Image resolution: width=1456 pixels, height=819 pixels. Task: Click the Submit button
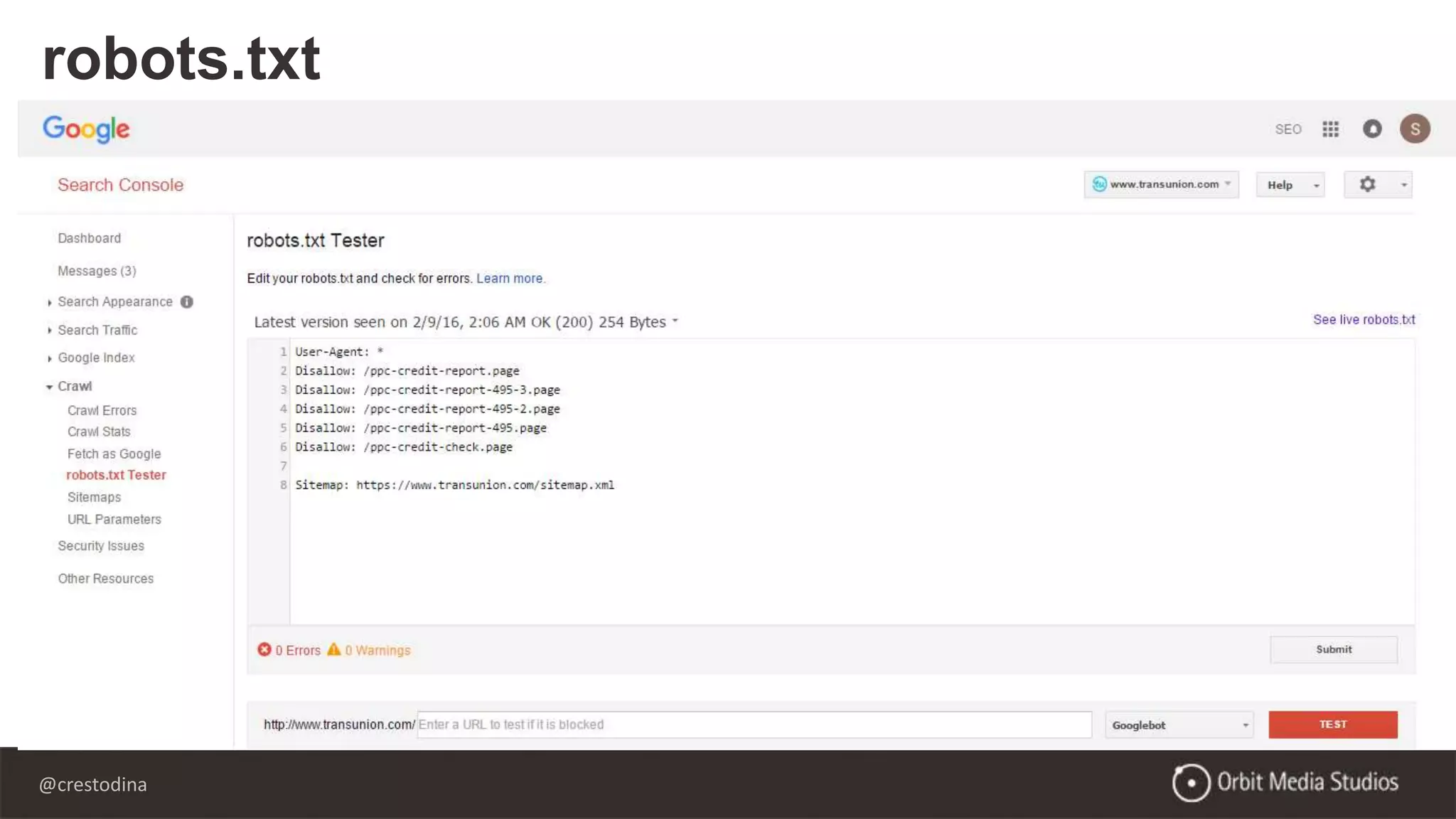point(1334,650)
